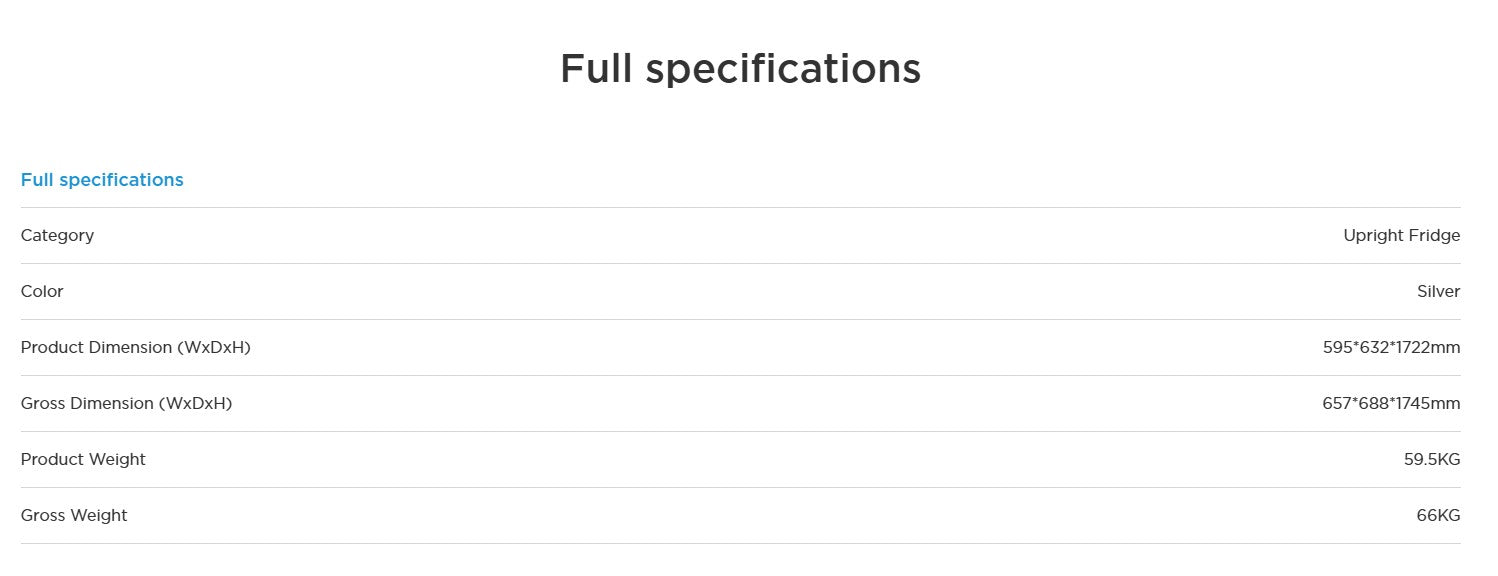
Task: Select the Upright Fridge value
Action: click(x=1401, y=236)
